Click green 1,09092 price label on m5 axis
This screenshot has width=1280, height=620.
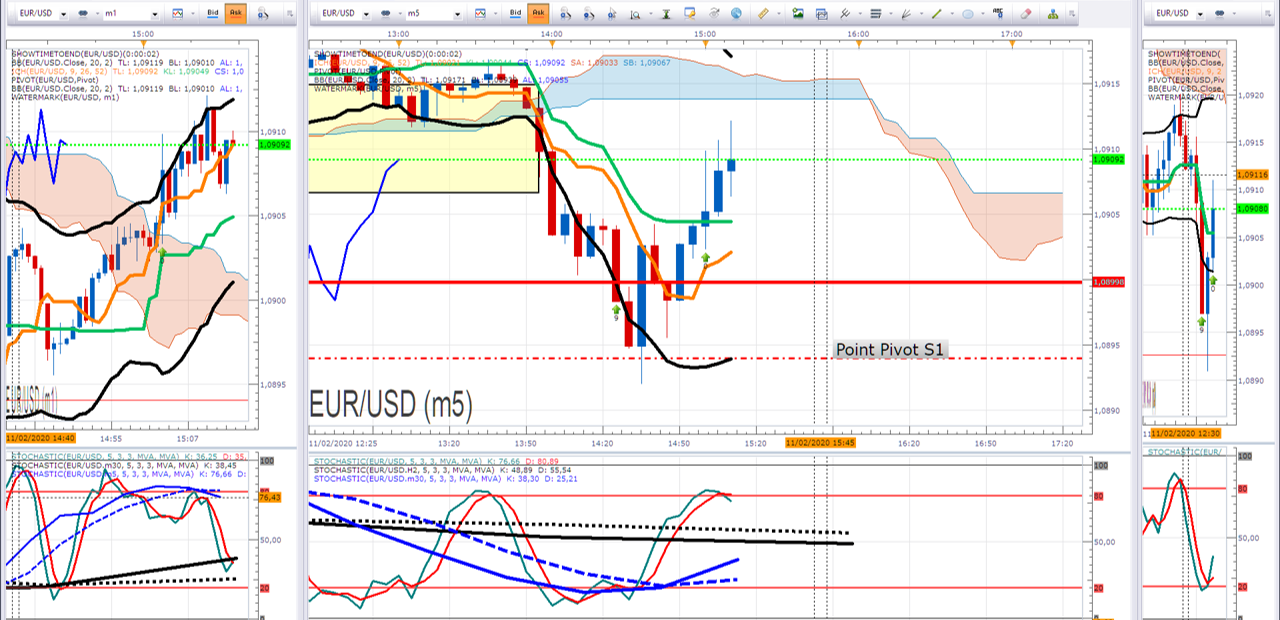pyautogui.click(x=1108, y=159)
